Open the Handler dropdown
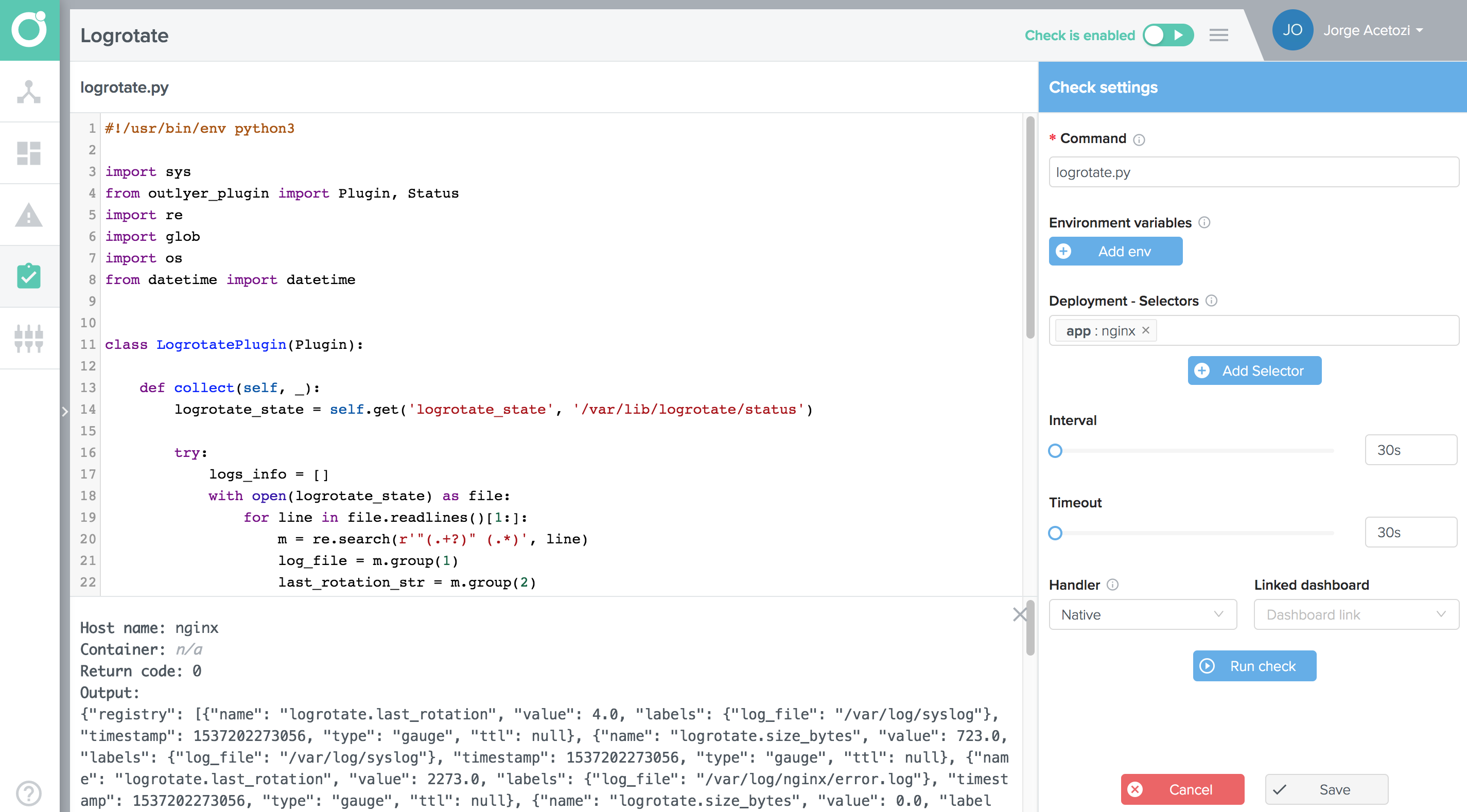Screen dimensions: 1467x812 click(x=1142, y=614)
